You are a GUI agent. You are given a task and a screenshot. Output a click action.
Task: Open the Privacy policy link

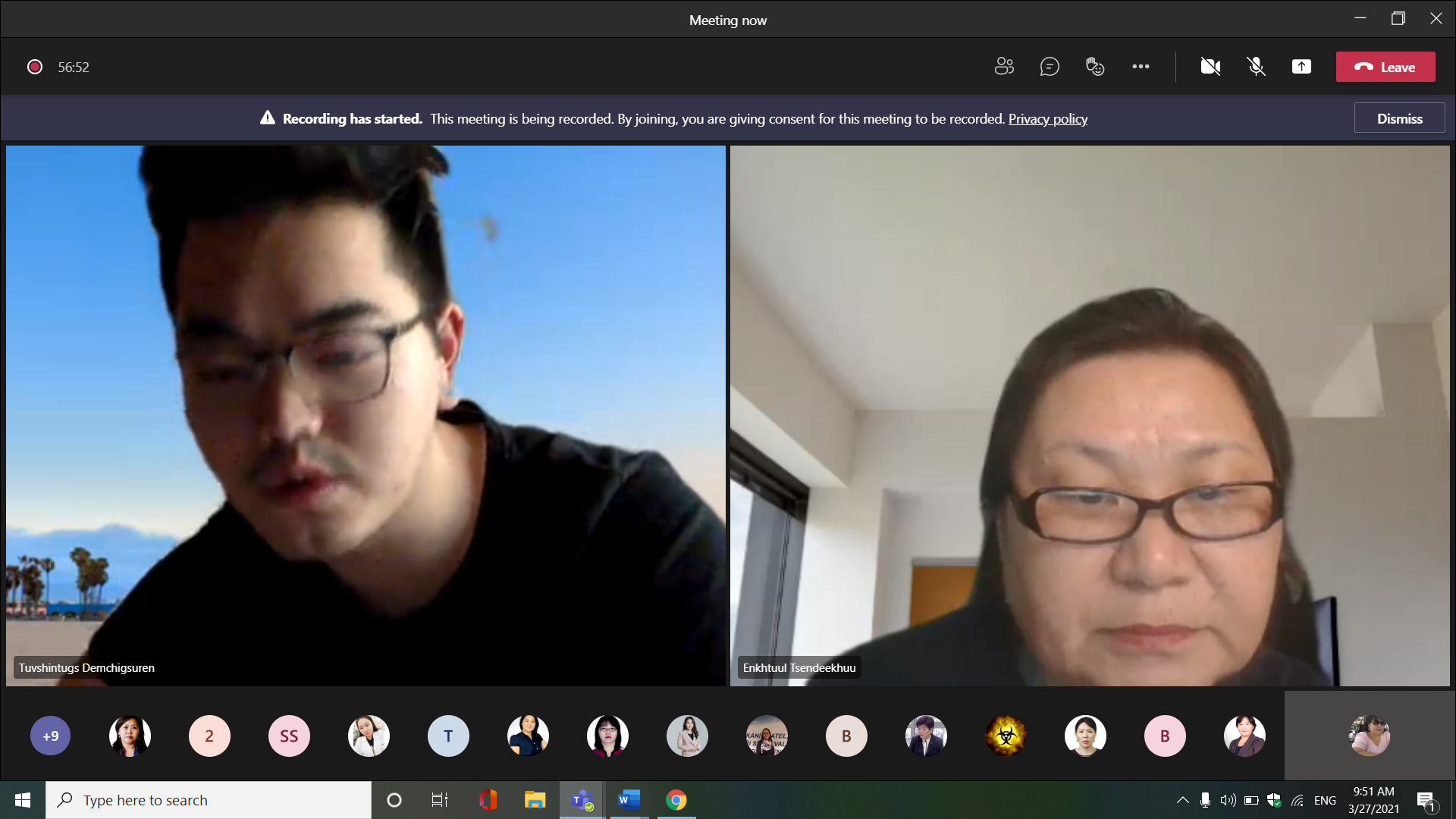1047,119
